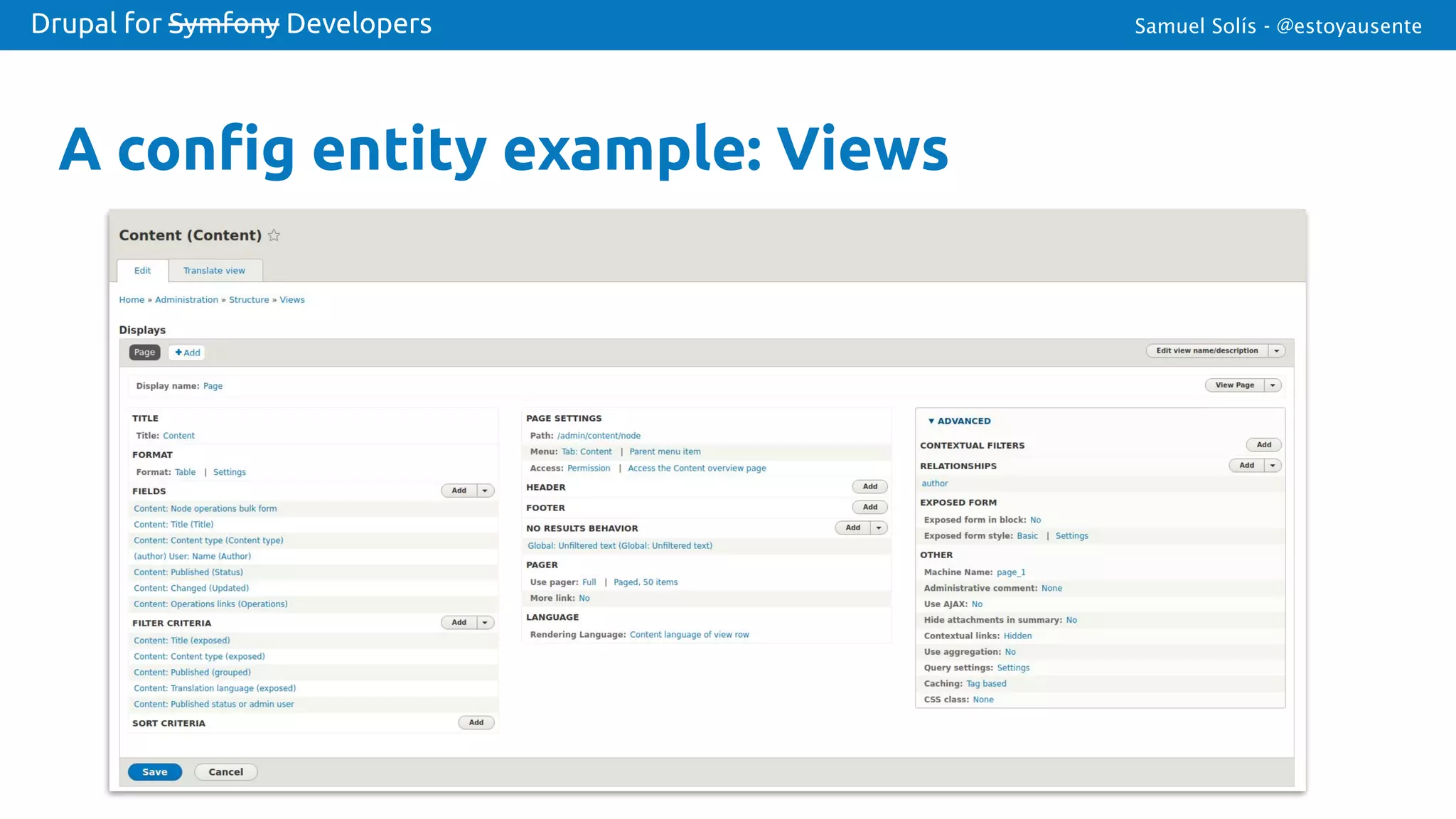
Task: Open dropdown arrow beside No Results Behavior Add
Action: tap(879, 528)
